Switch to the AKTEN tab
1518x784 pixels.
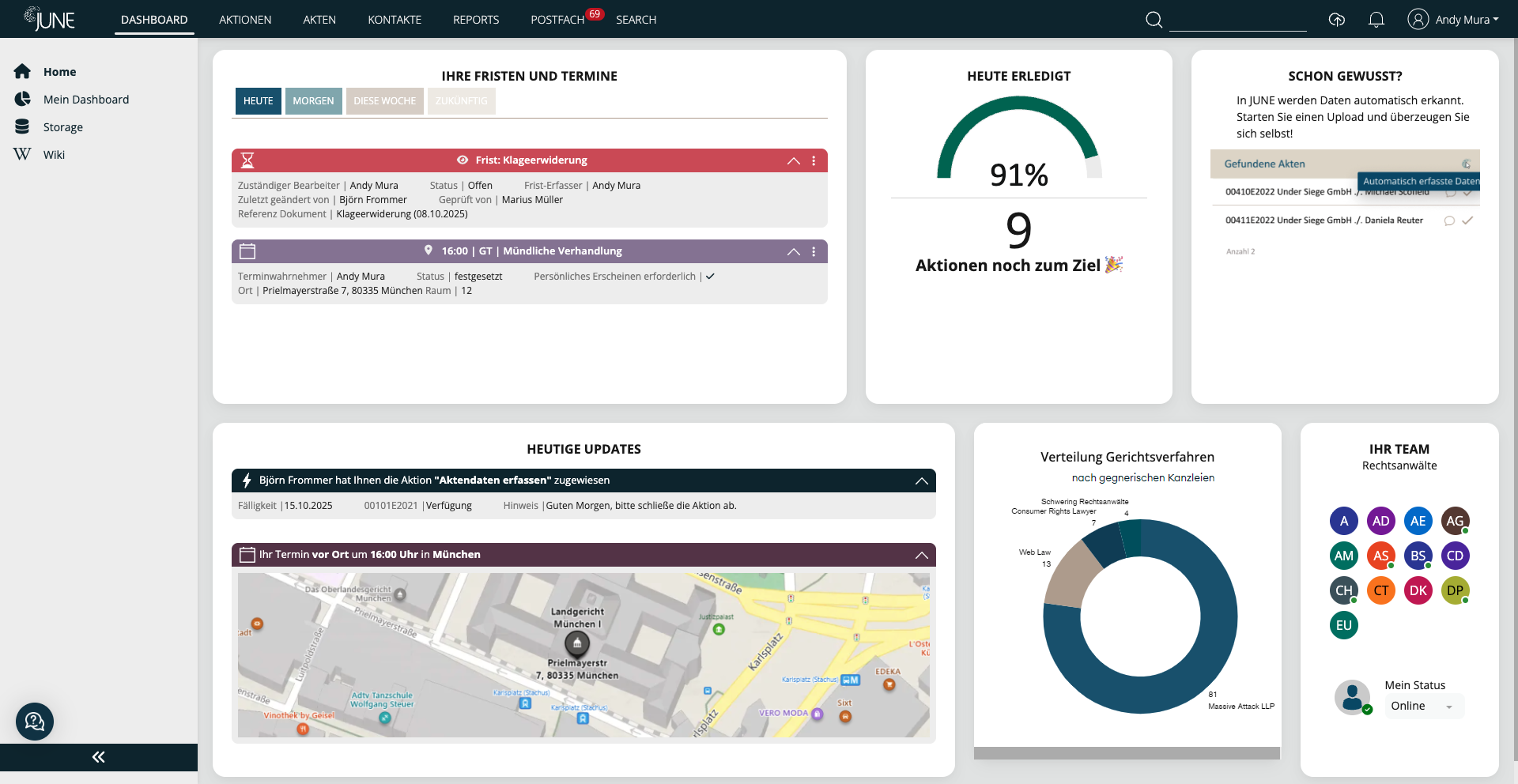(319, 19)
